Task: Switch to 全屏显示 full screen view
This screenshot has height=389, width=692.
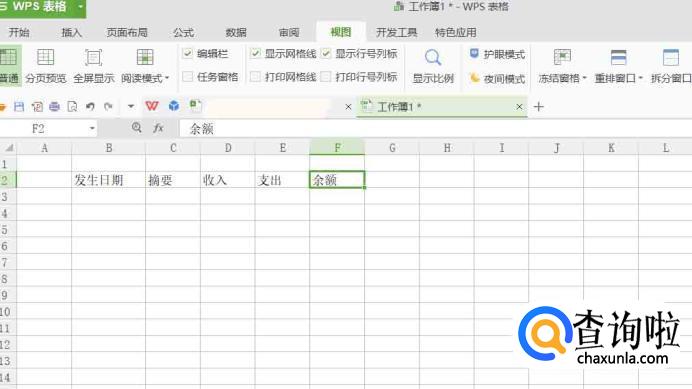Action: 94,65
